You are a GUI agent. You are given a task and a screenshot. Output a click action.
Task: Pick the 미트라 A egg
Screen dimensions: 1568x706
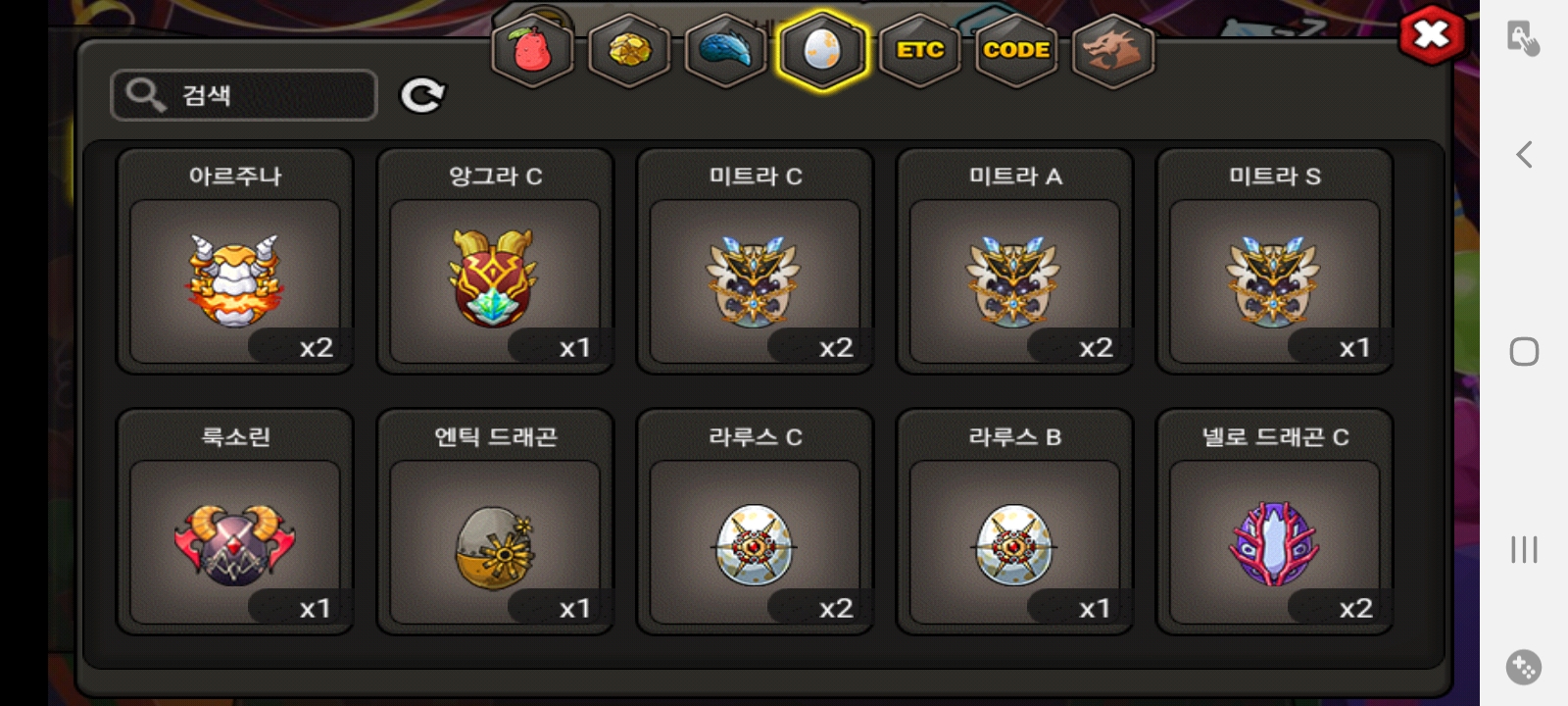pos(1014,261)
